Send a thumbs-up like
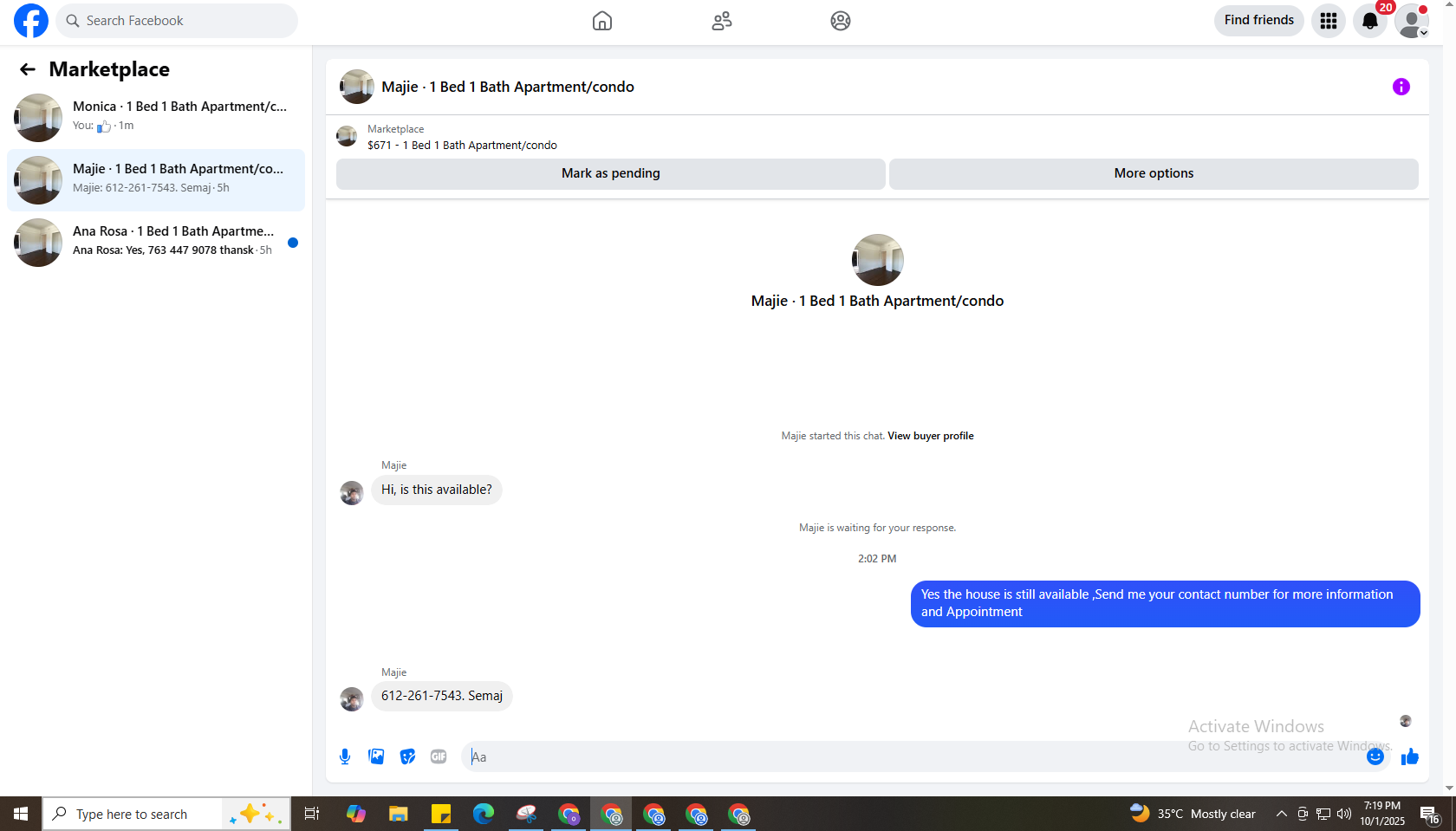Viewport: 1456px width, 831px height. coord(1410,756)
